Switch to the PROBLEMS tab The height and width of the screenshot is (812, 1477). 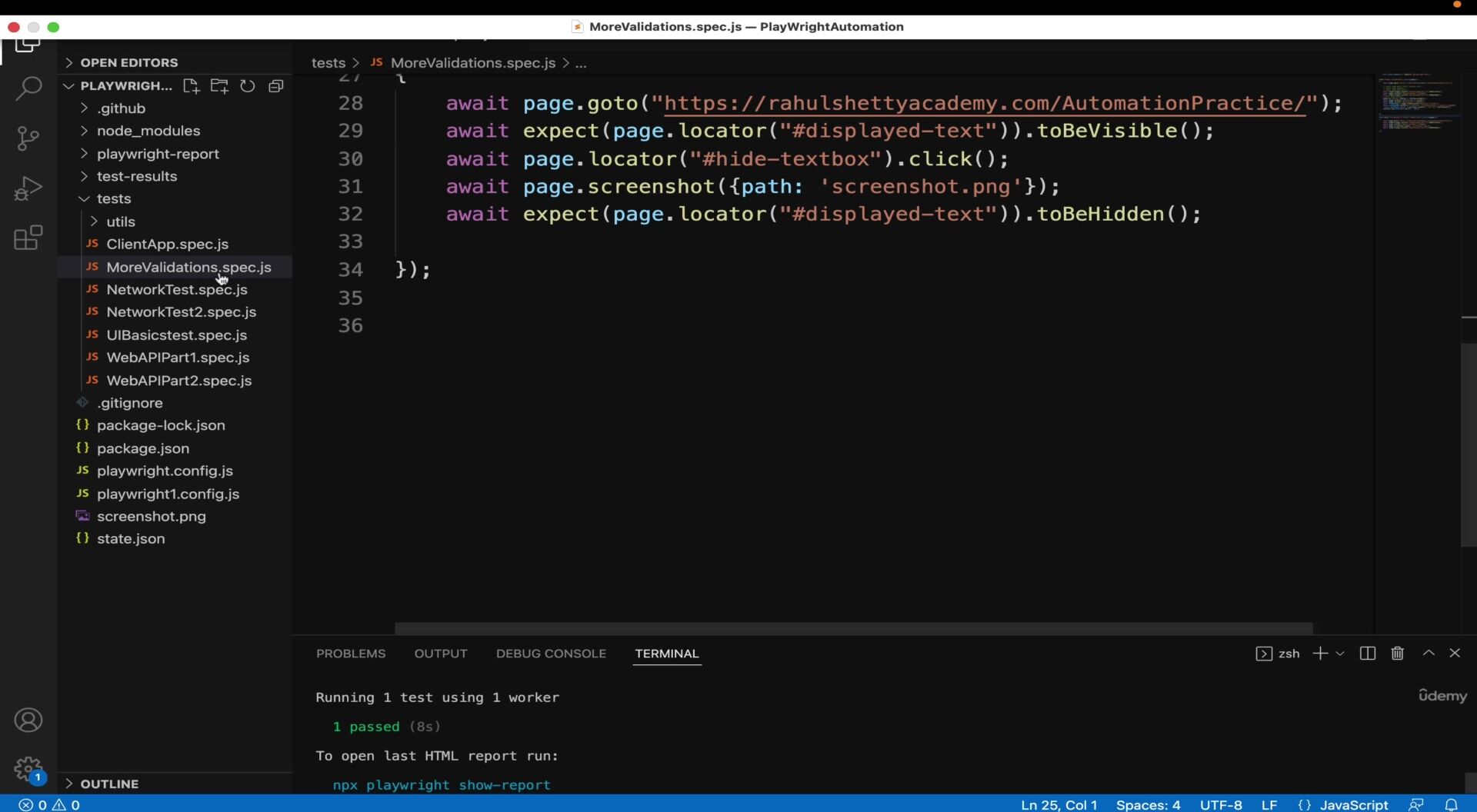(x=351, y=654)
